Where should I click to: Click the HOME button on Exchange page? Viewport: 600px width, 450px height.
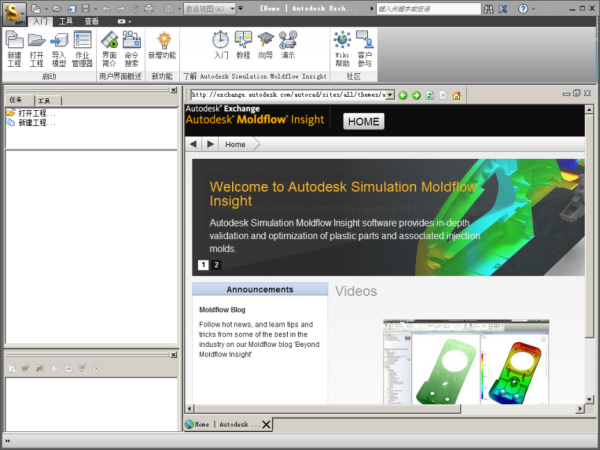click(364, 121)
